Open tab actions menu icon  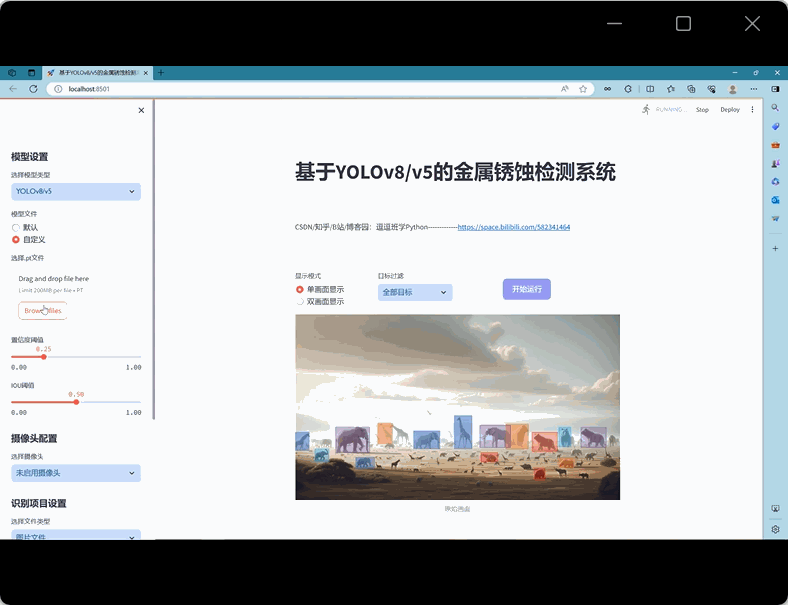pyautogui.click(x=31, y=72)
